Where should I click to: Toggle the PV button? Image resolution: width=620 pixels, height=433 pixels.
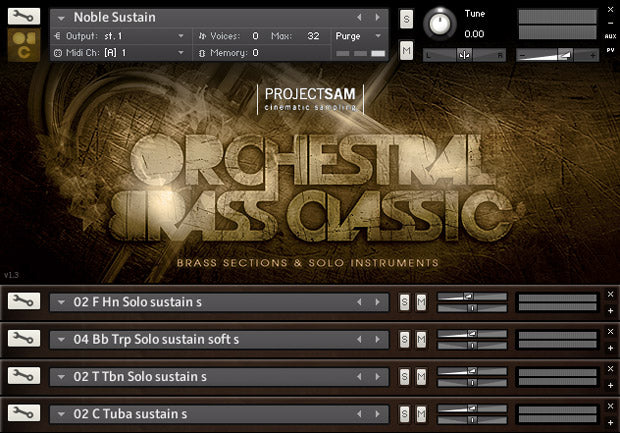pos(611,50)
